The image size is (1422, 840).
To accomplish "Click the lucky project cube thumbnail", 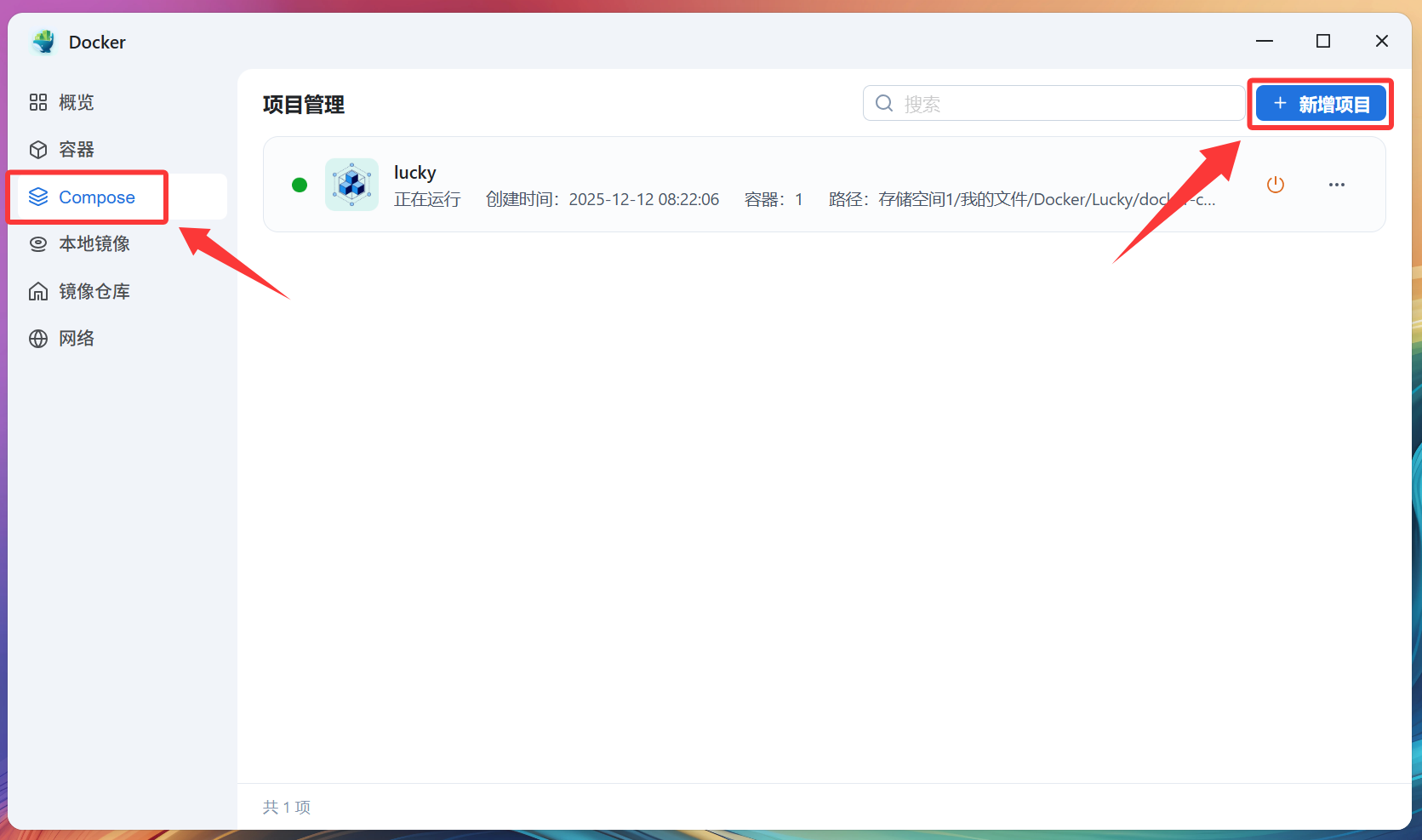I will (351, 185).
